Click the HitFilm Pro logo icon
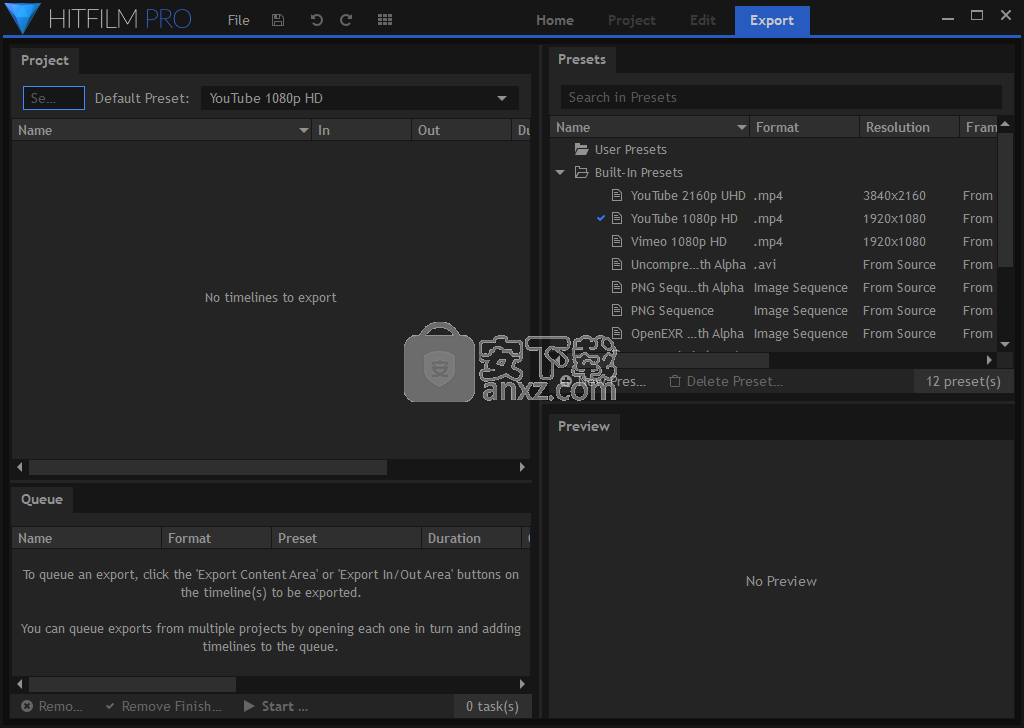Viewport: 1024px width, 728px height. 23,18
